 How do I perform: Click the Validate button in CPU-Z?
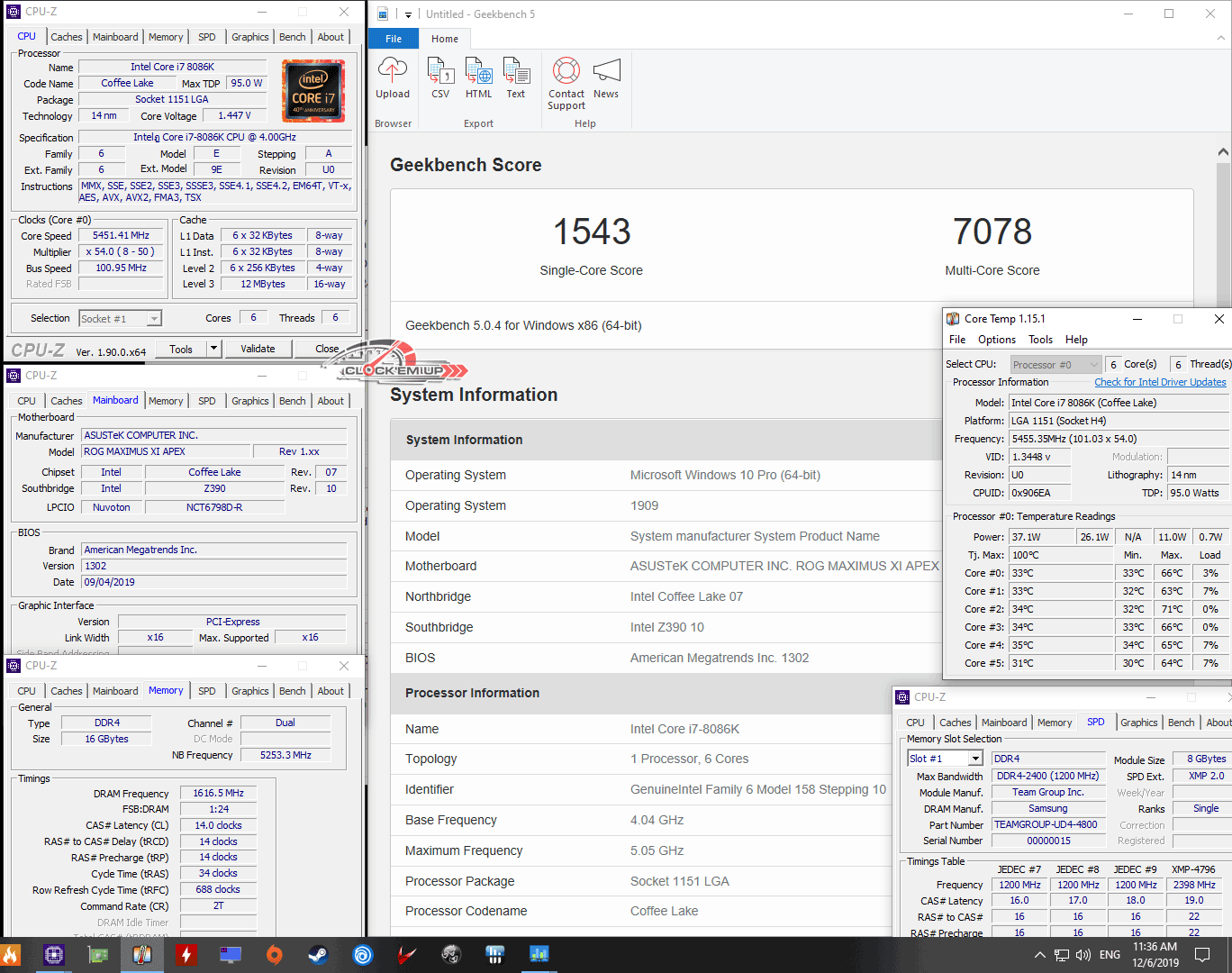pos(258,349)
